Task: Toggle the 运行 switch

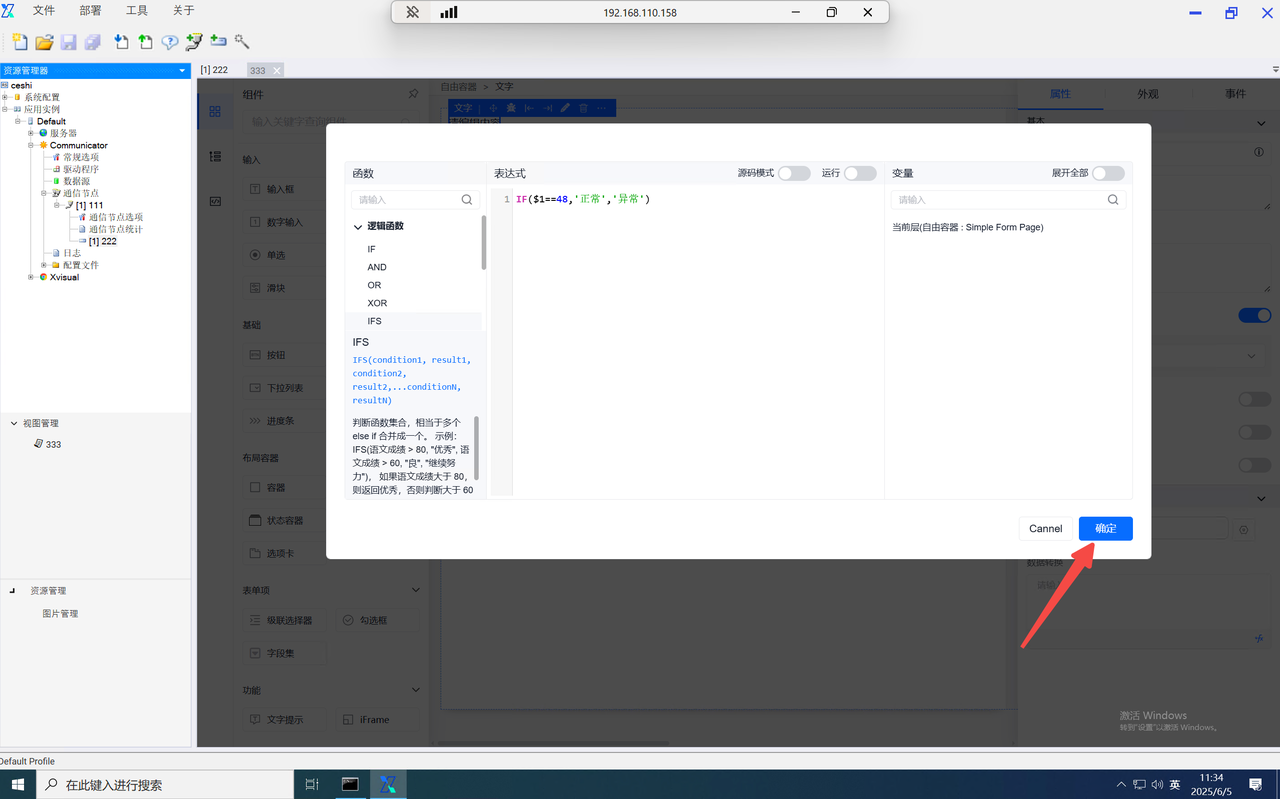Action: pos(860,173)
